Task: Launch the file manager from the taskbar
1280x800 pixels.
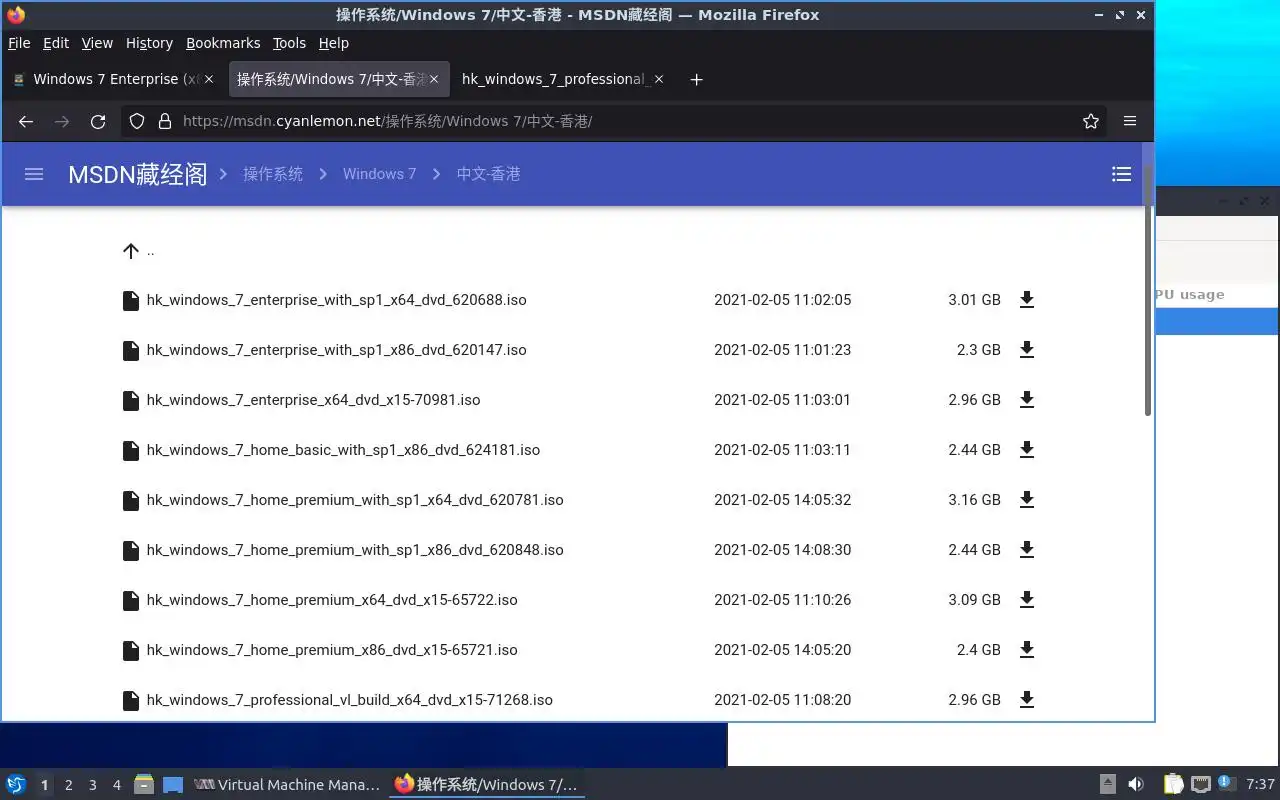Action: click(144, 785)
